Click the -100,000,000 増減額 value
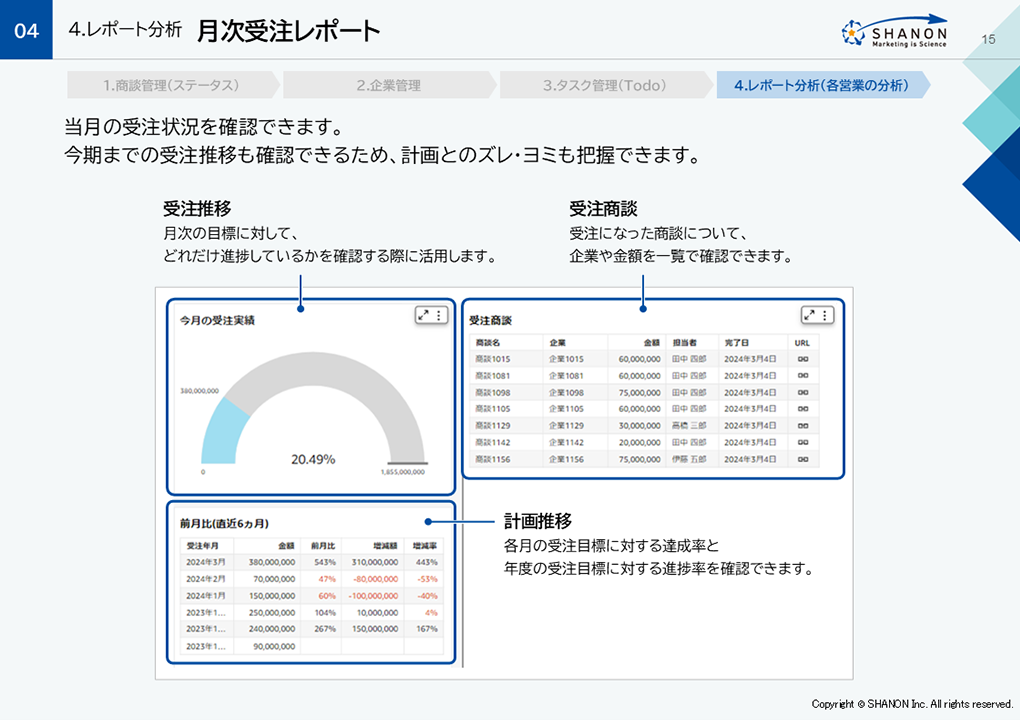This screenshot has height=720, width=1020. (x=373, y=596)
